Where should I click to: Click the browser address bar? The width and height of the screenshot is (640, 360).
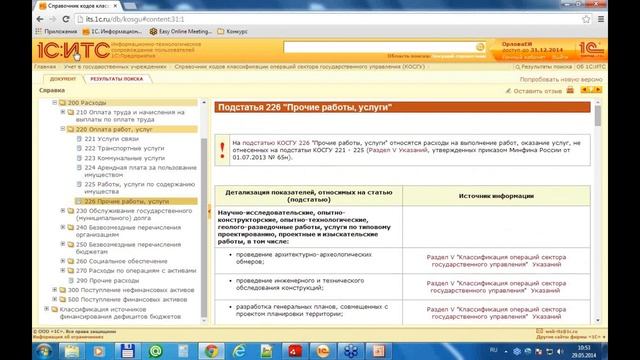tap(329, 19)
